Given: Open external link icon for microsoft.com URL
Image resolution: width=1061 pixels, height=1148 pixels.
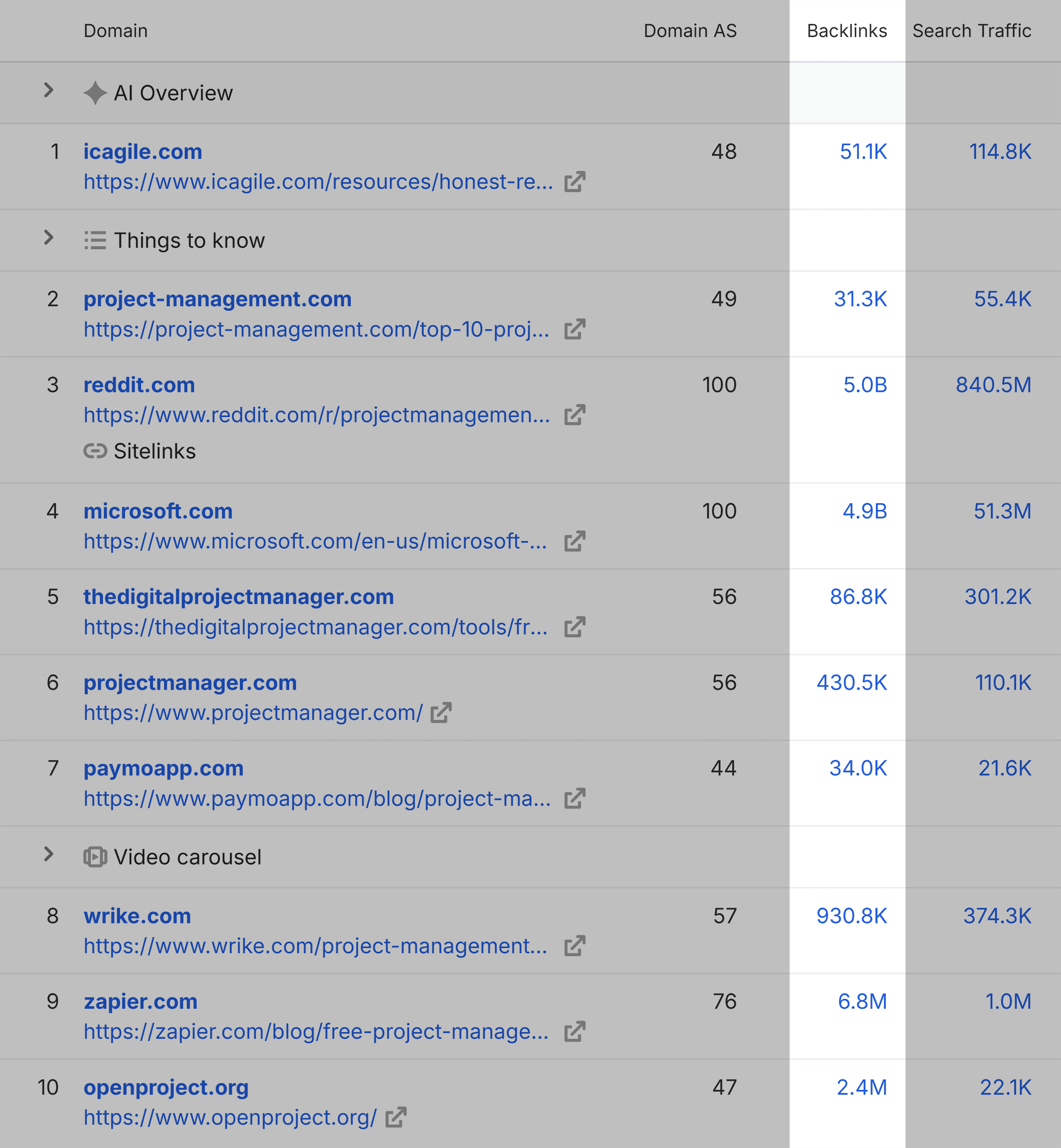Looking at the screenshot, I should click(575, 542).
